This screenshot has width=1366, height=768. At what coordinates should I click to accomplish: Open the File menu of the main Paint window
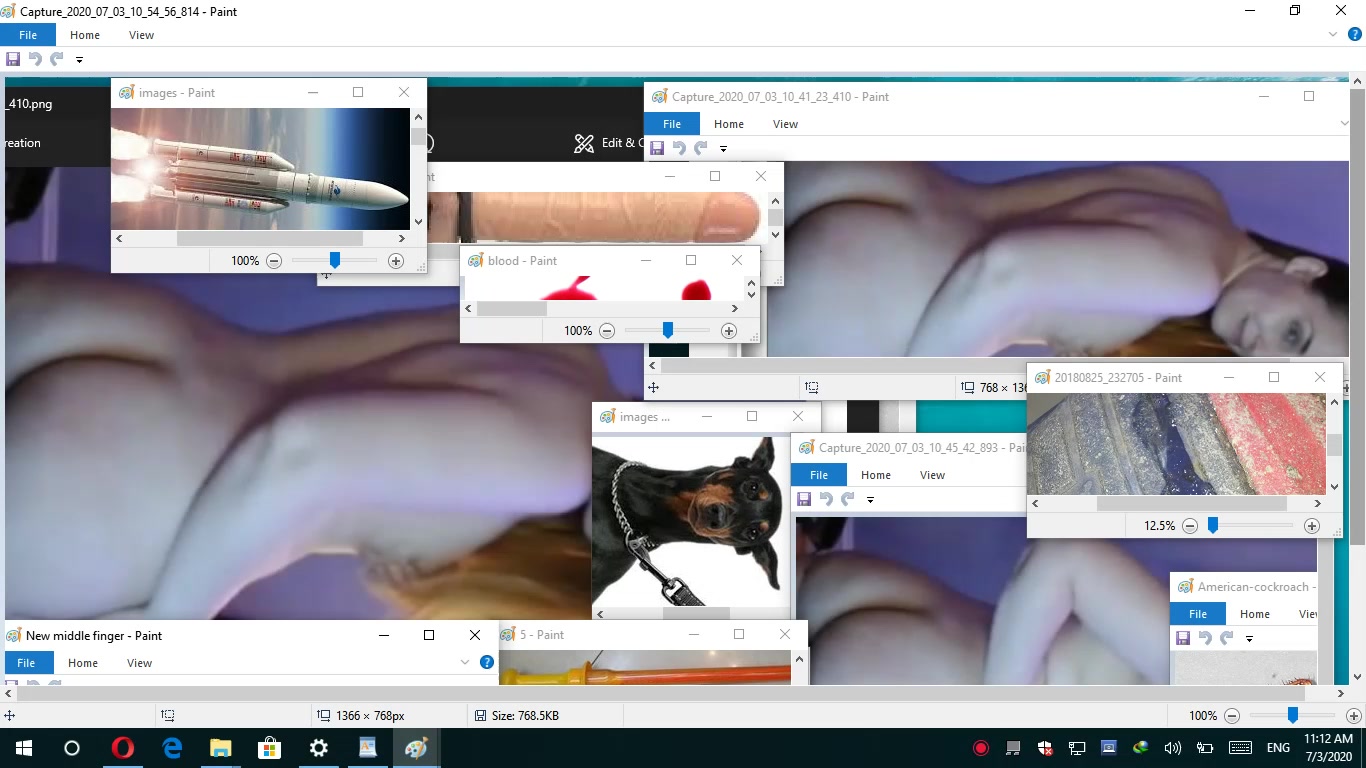click(28, 35)
